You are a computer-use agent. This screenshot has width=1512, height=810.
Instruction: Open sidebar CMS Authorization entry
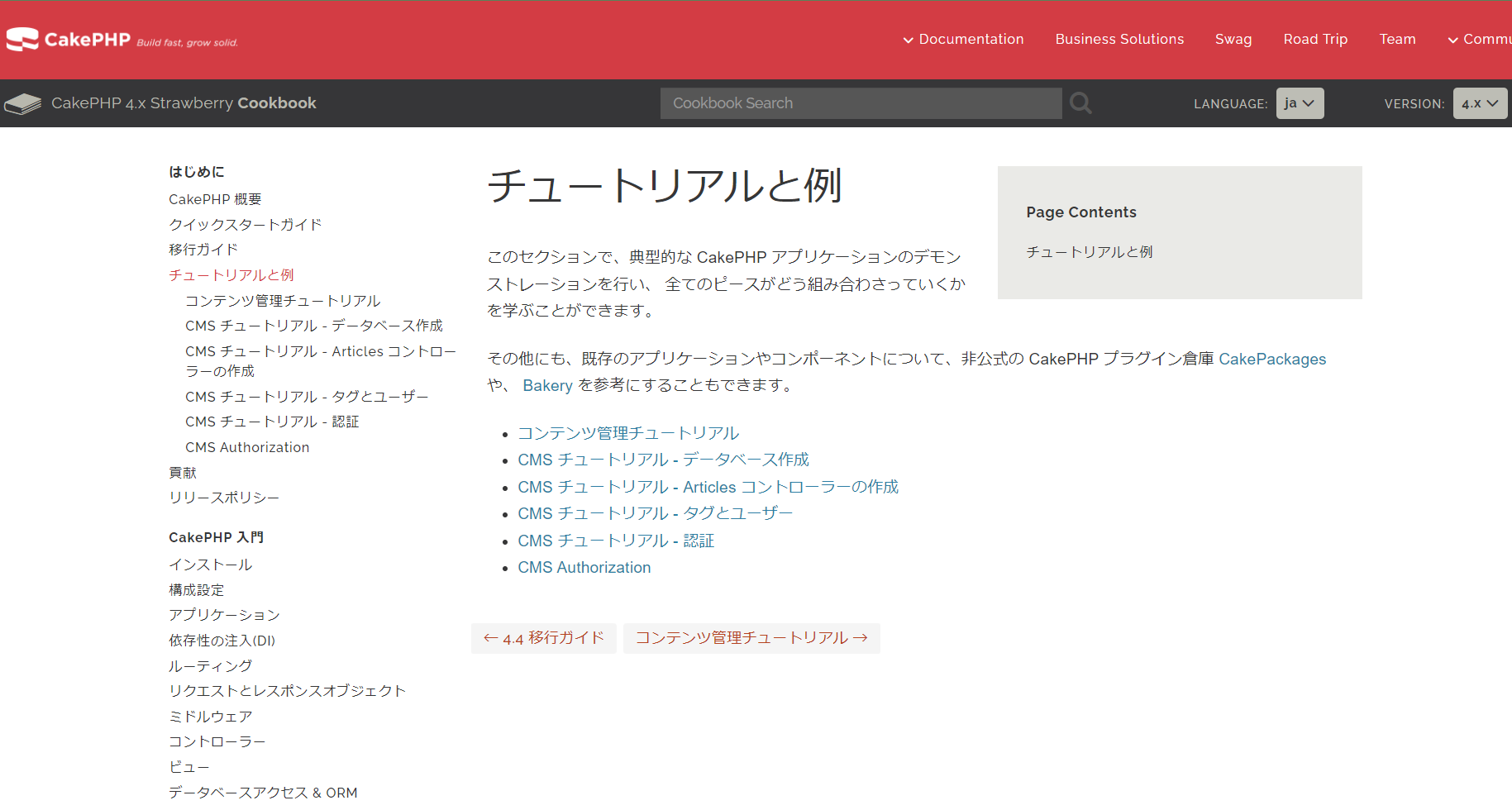247,447
